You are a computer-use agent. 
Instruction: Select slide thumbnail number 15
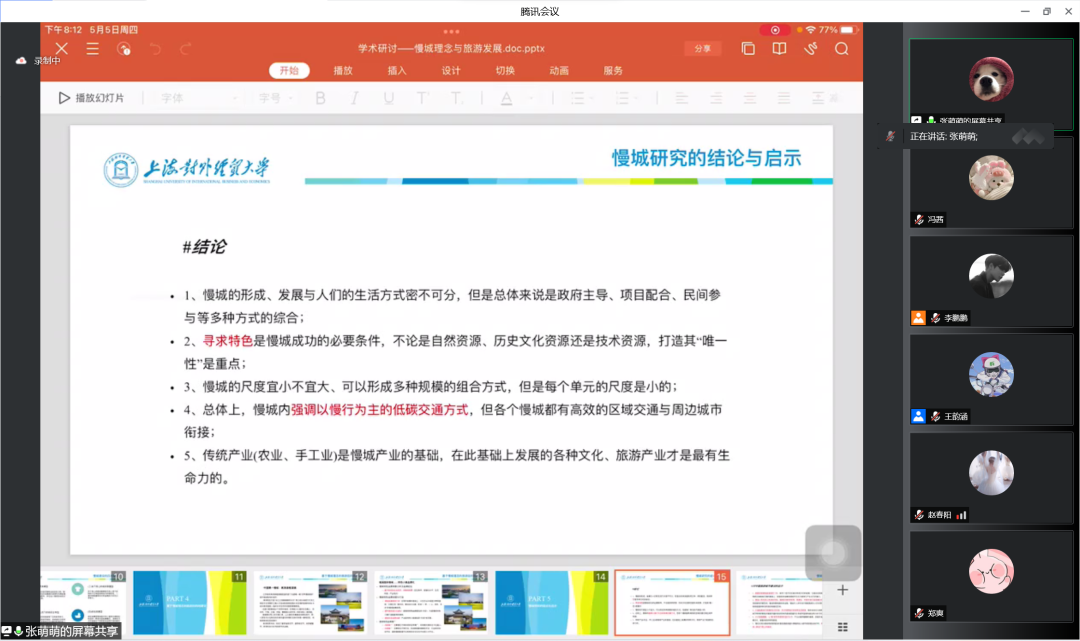(672, 601)
